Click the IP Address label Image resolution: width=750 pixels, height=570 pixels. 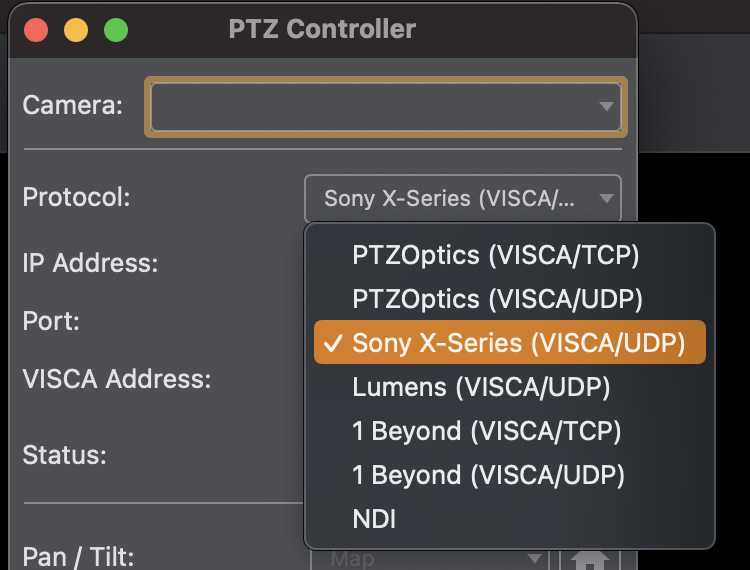pos(90,263)
